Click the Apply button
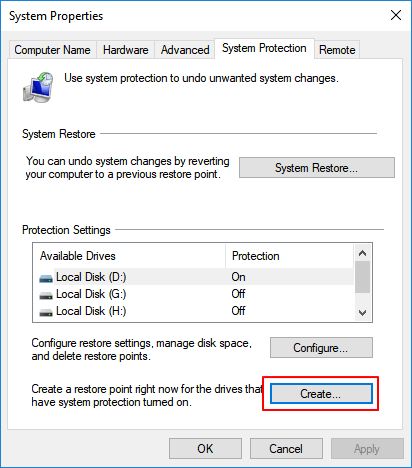Image resolution: width=412 pixels, height=468 pixels. coord(367,449)
